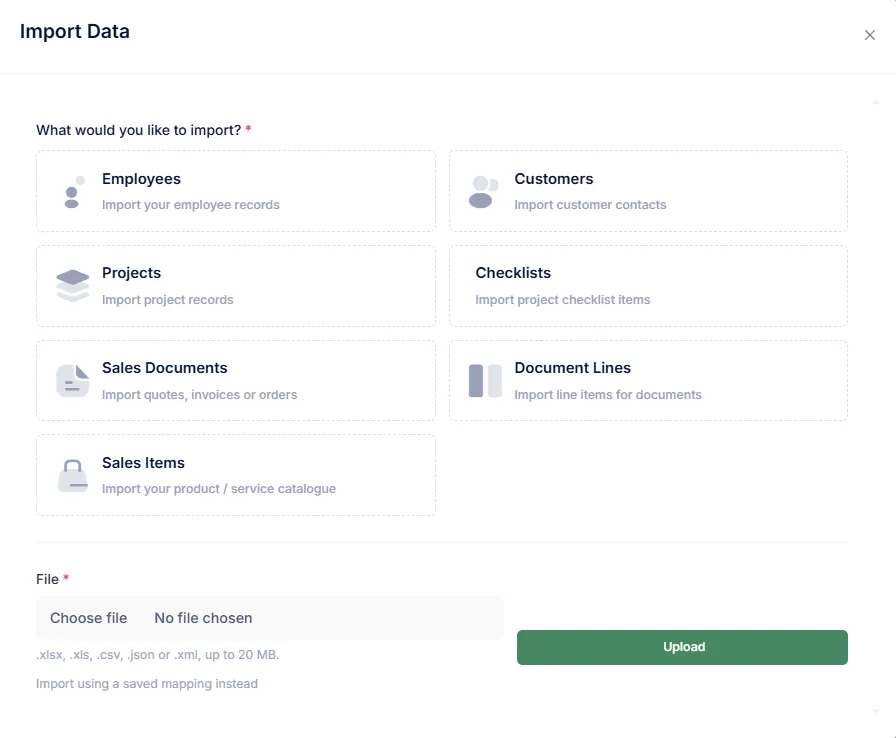Screen dimensions: 896x738
Task: Click 'Import project checklist items' description
Action: tap(563, 300)
